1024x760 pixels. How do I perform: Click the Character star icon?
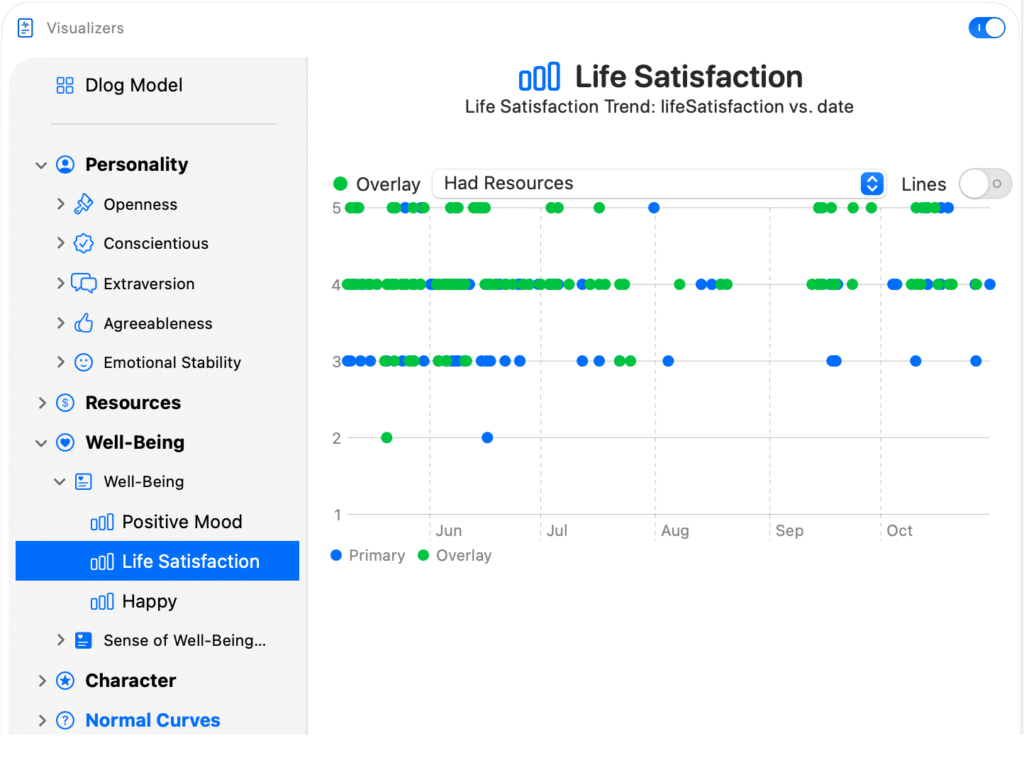click(65, 681)
